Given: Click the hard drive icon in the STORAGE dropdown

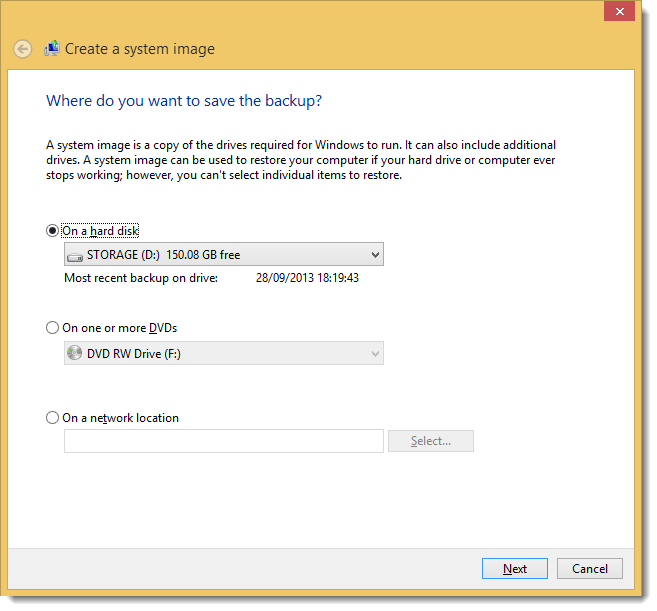Looking at the screenshot, I should [75, 256].
